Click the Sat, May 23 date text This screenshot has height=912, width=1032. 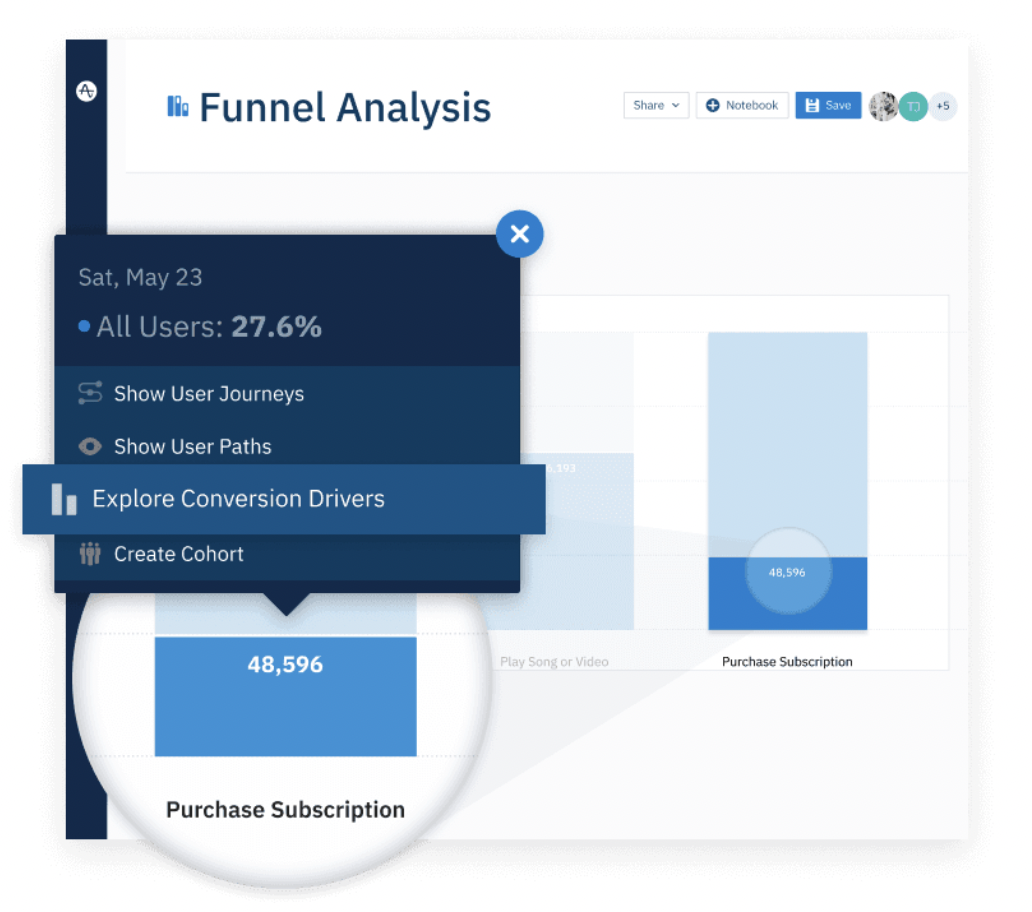pyautogui.click(x=140, y=277)
